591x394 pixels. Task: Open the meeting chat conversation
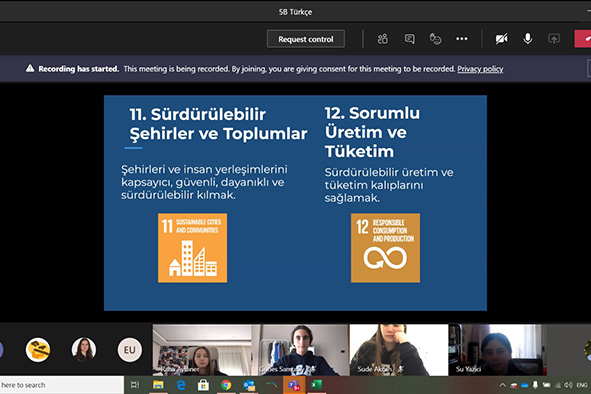point(409,39)
